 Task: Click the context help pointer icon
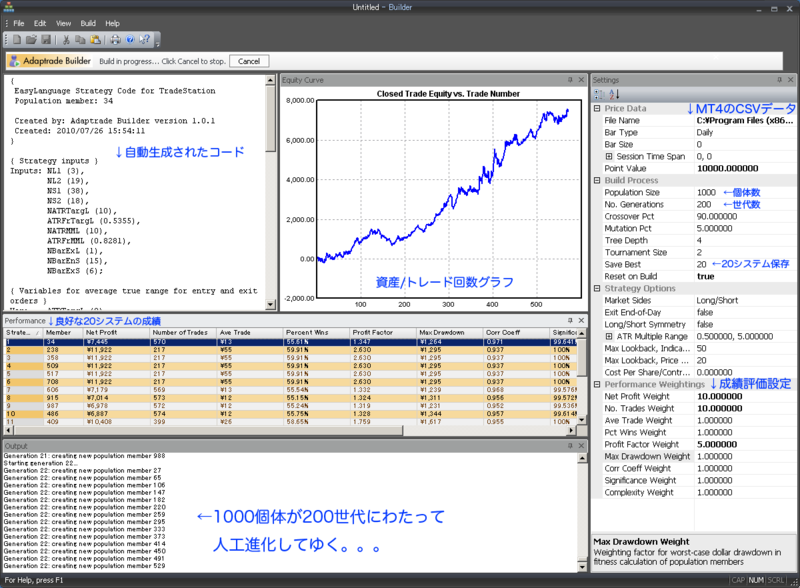pyautogui.click(x=145, y=39)
